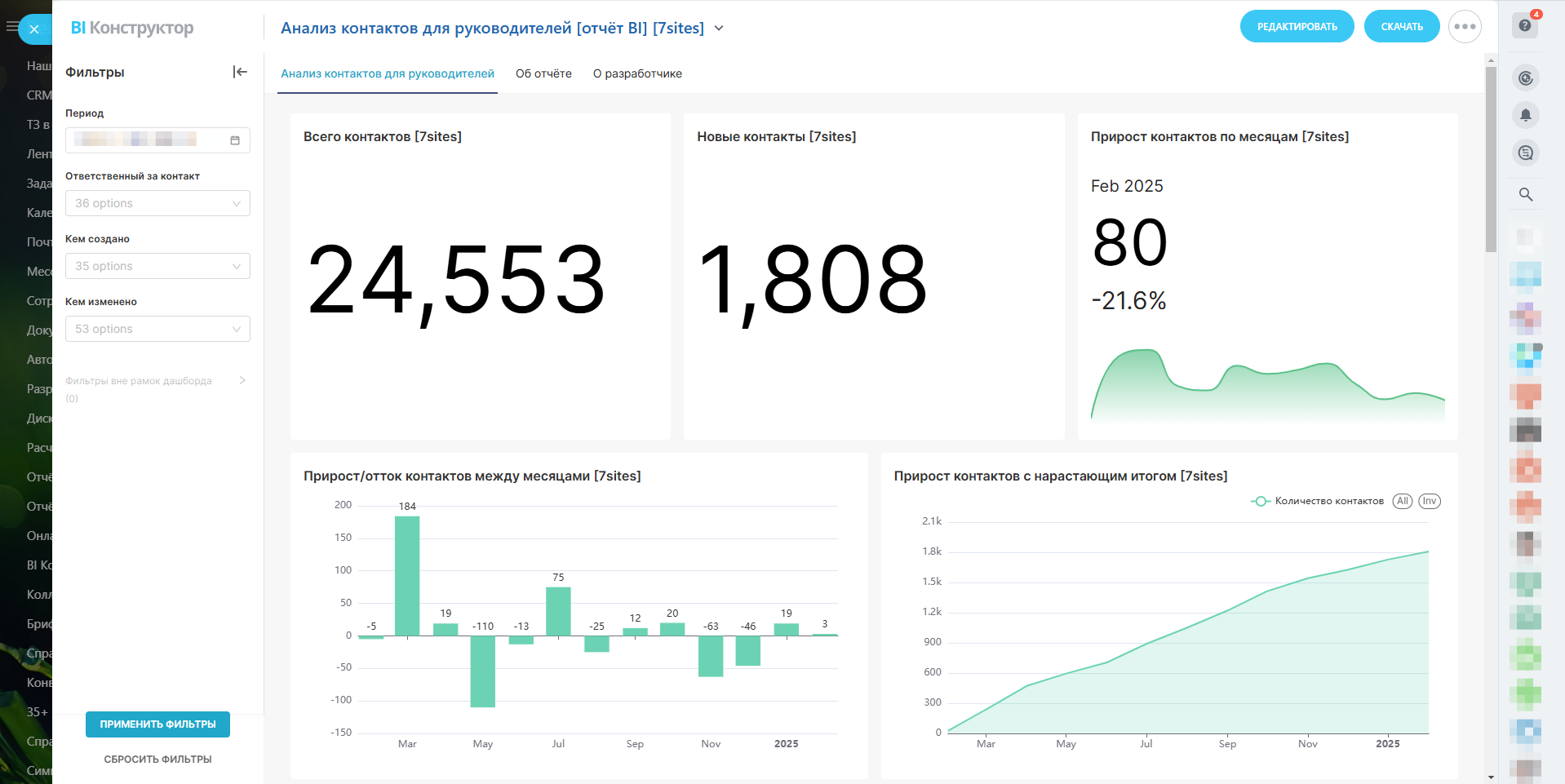This screenshot has height=784, width=1565.
Task: Toggle the Inv legend inverse selector
Action: pos(1430,501)
